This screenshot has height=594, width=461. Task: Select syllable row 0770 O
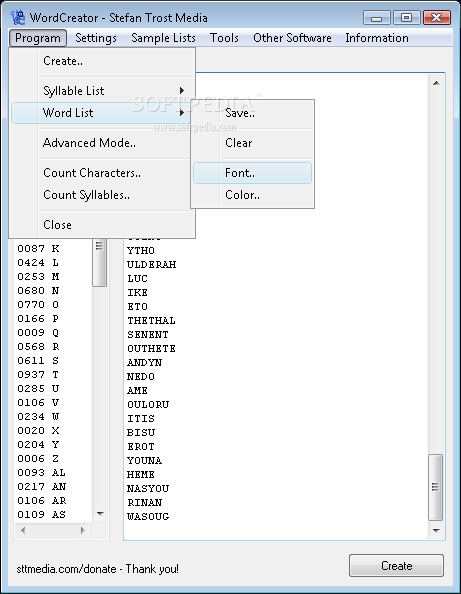[x=38, y=305]
